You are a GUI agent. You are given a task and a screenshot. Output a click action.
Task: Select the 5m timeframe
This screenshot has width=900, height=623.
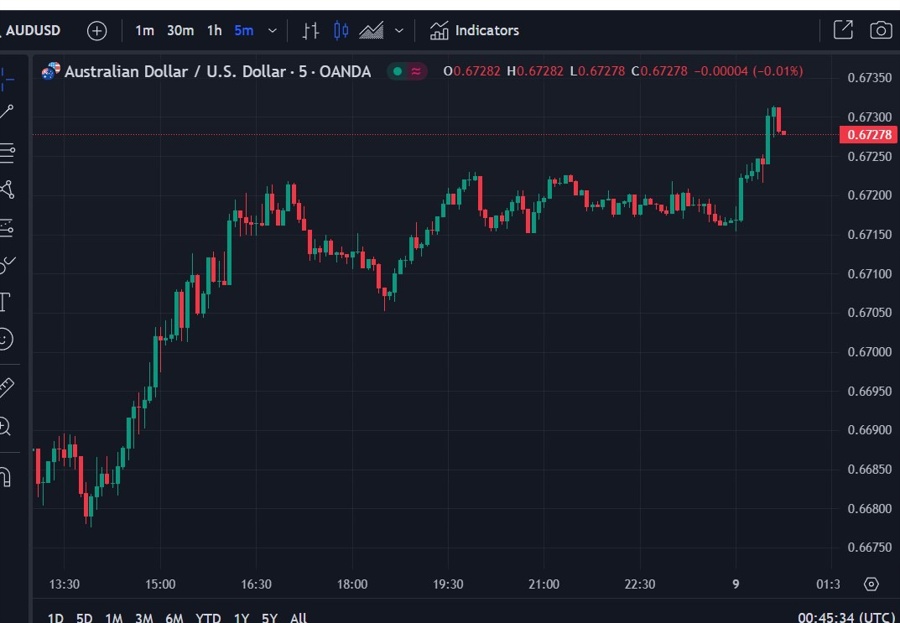[243, 30]
